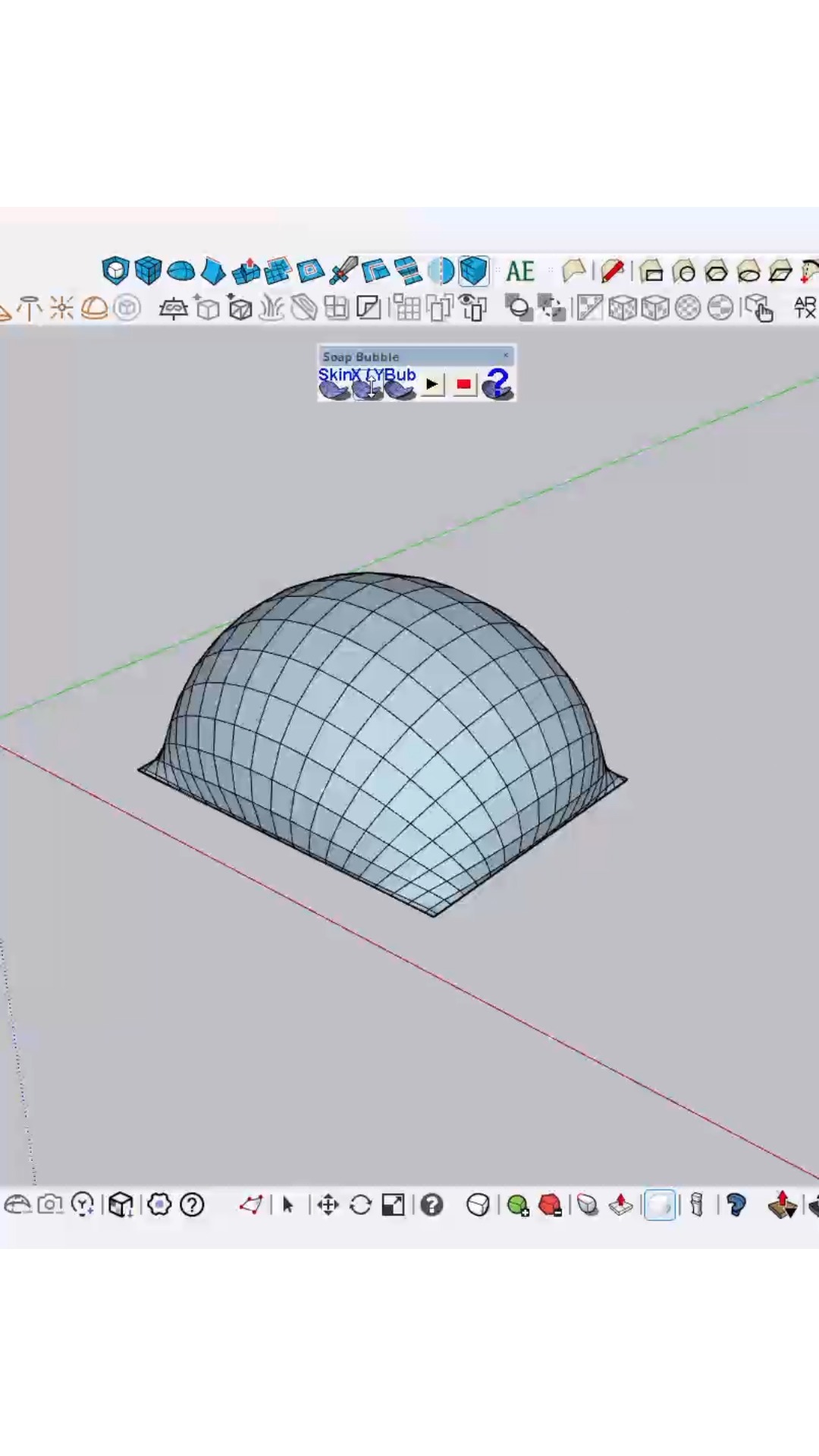Viewport: 819px width, 1456px height.
Task: Click the helmet icon in bottom toolbar
Action: click(17, 1205)
